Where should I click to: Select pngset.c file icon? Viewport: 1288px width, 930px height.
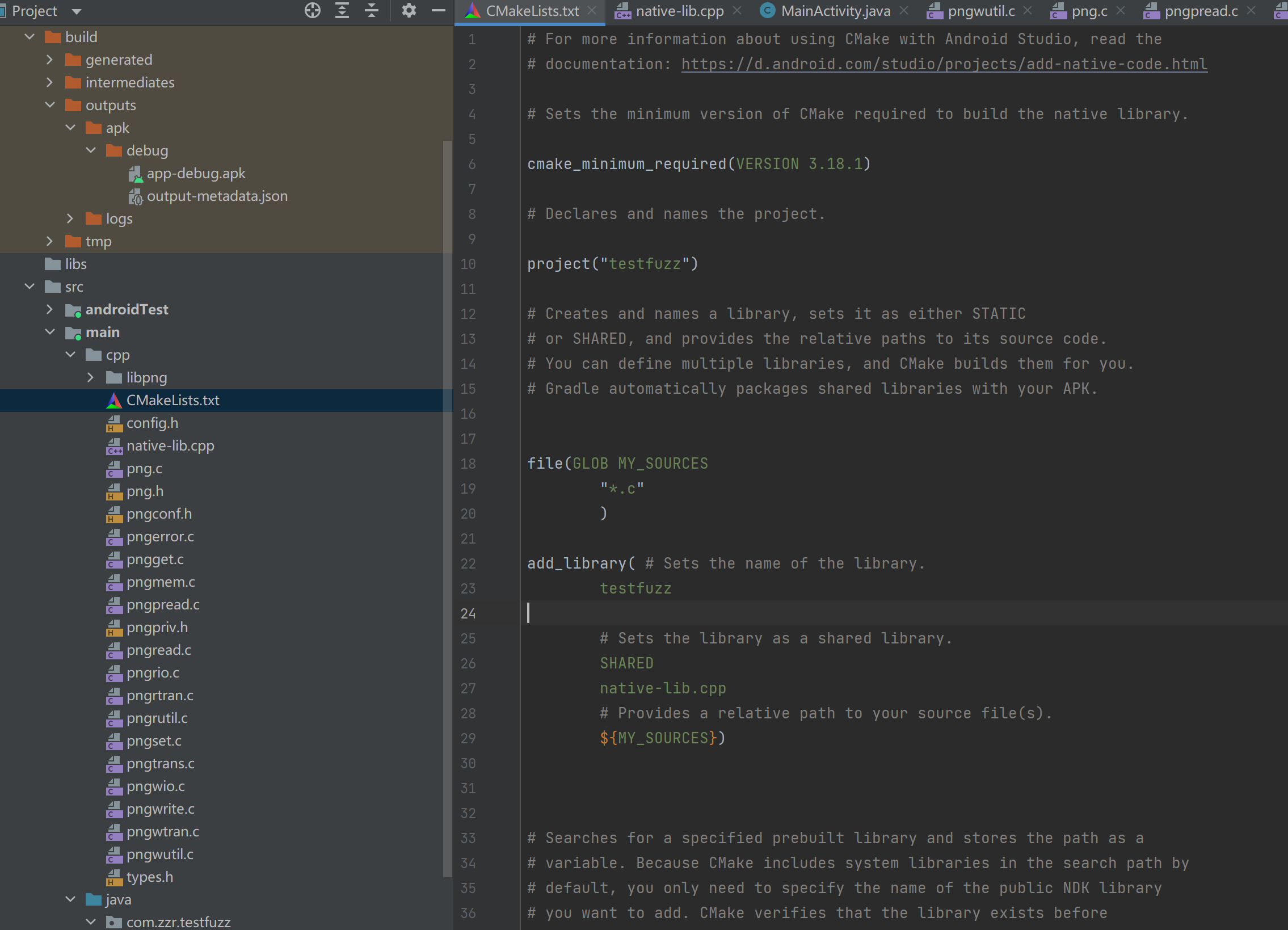pyautogui.click(x=114, y=742)
